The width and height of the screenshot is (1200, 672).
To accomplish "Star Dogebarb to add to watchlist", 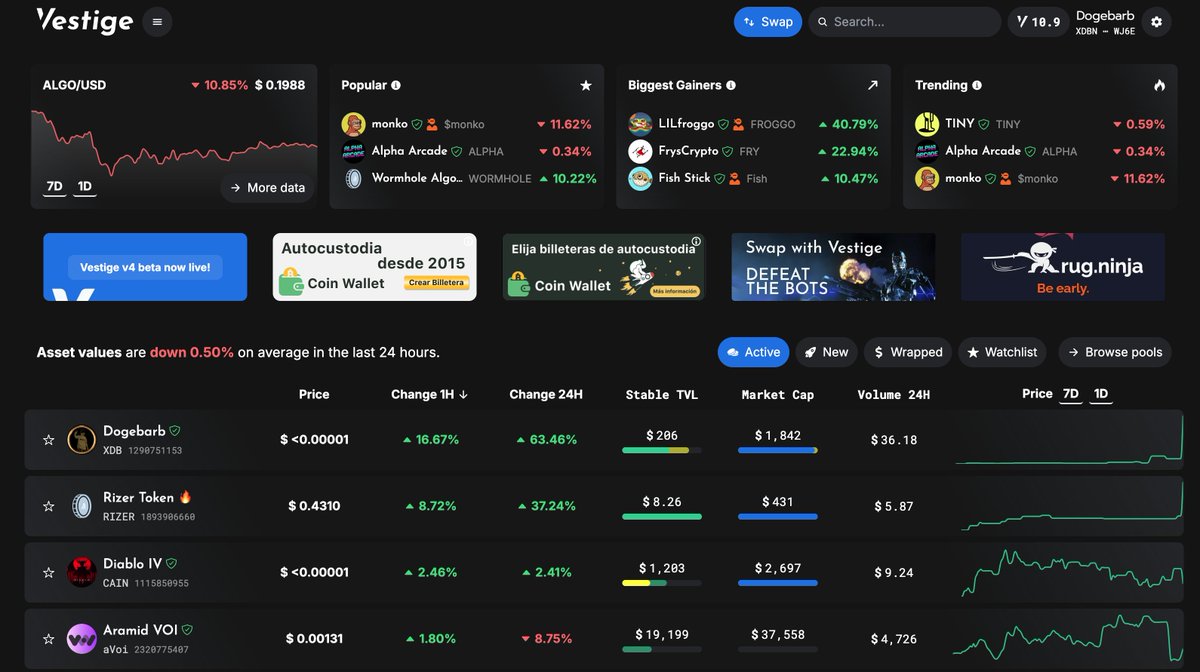I will (x=48, y=440).
